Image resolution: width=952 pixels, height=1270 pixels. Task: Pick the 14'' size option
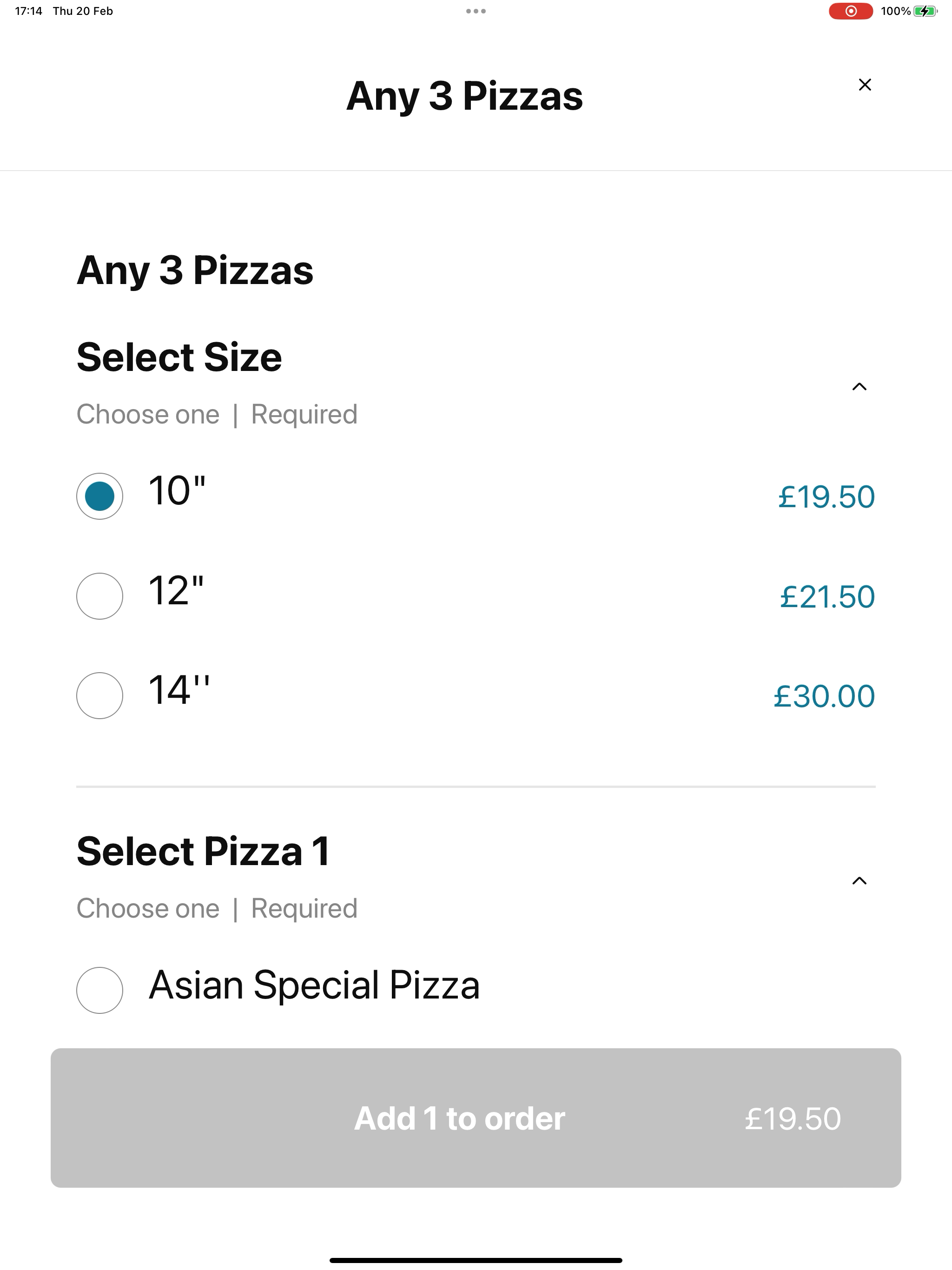(99, 695)
